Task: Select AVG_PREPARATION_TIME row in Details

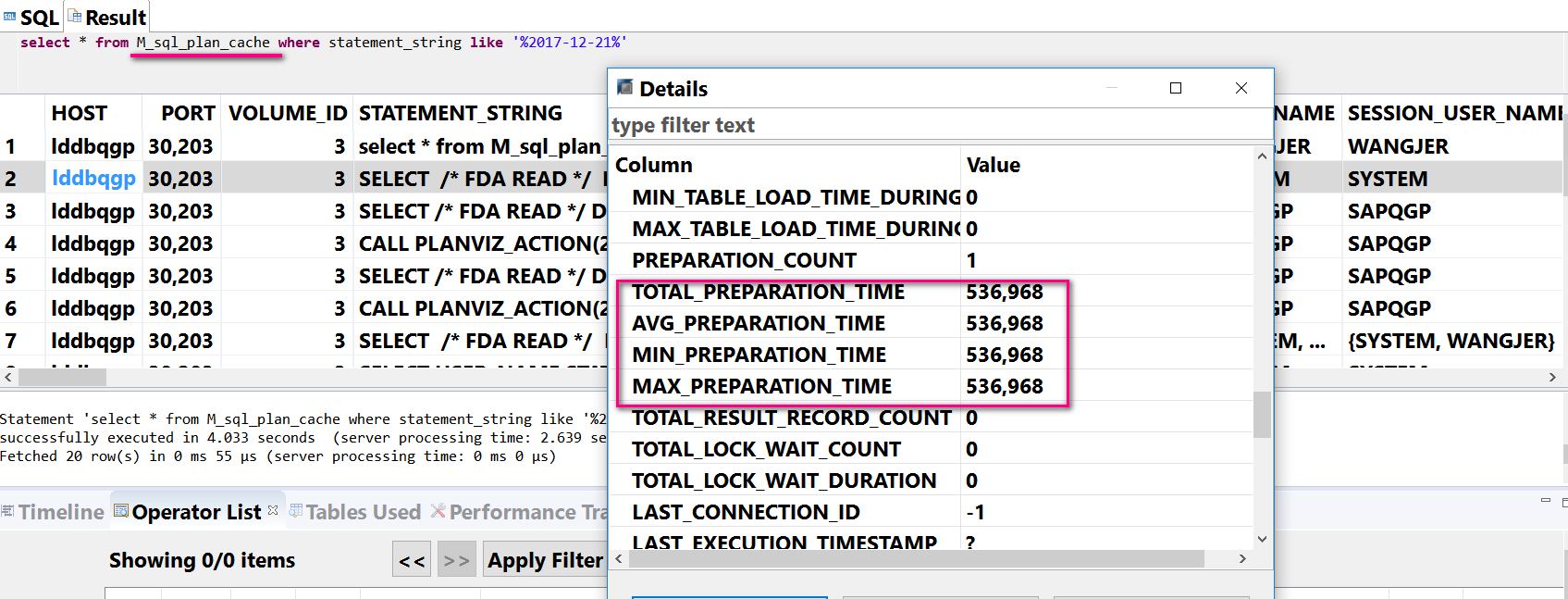Action: click(x=932, y=323)
